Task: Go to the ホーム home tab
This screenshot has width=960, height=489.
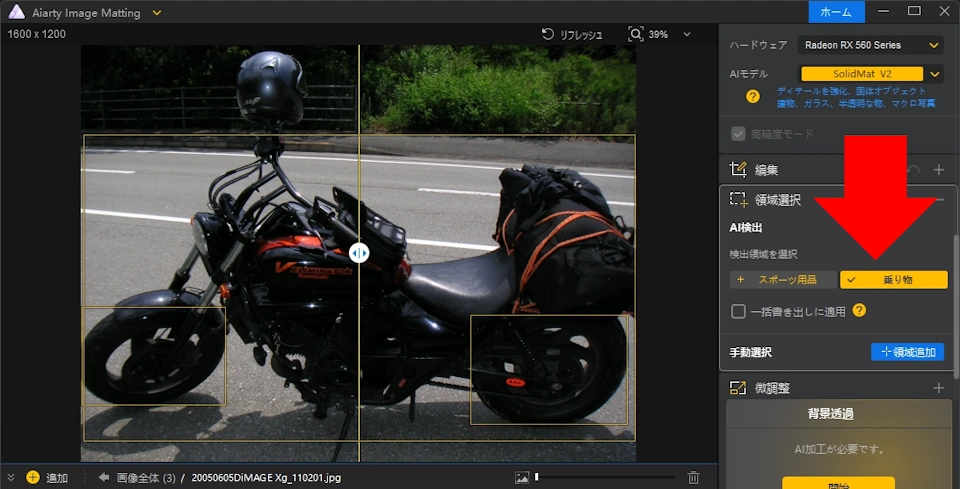Action: pyautogui.click(x=836, y=12)
